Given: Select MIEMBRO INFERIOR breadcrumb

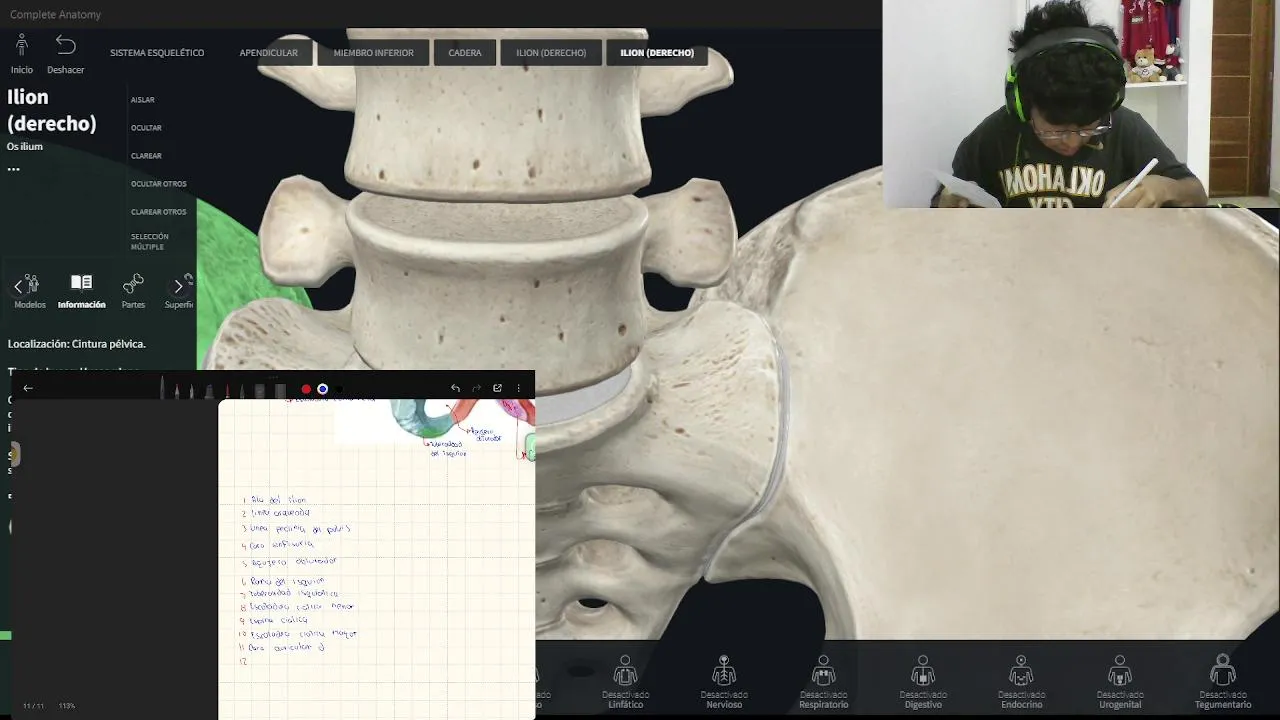Looking at the screenshot, I should pyautogui.click(x=373, y=53).
